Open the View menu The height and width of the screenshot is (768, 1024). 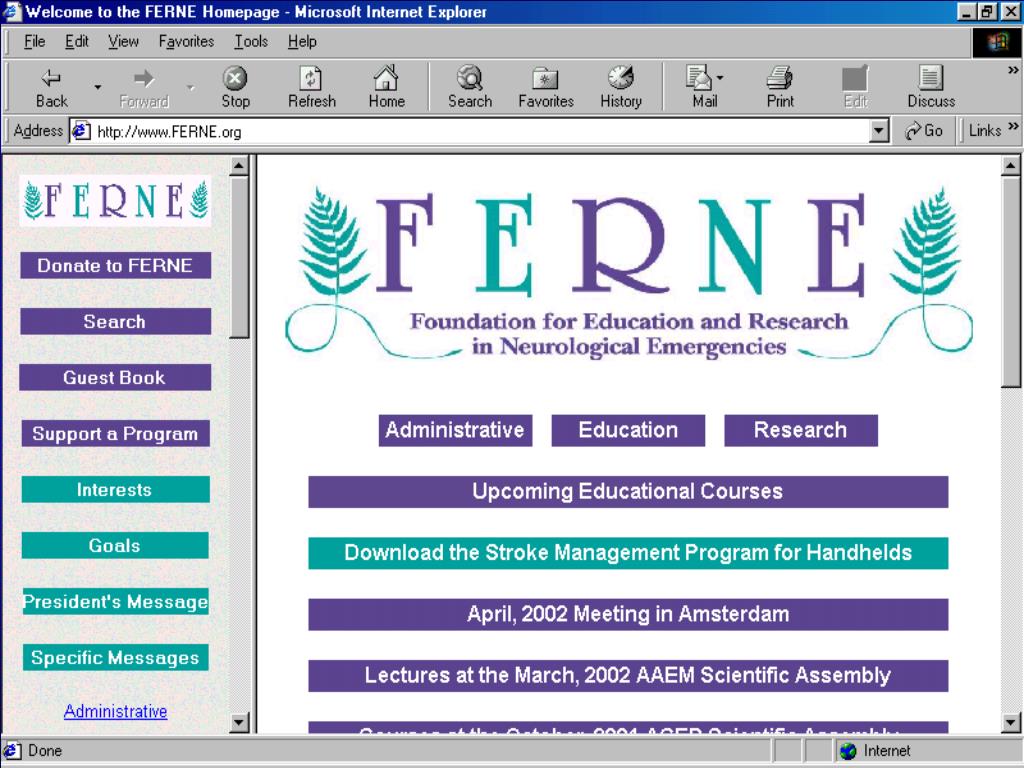pyautogui.click(x=123, y=42)
